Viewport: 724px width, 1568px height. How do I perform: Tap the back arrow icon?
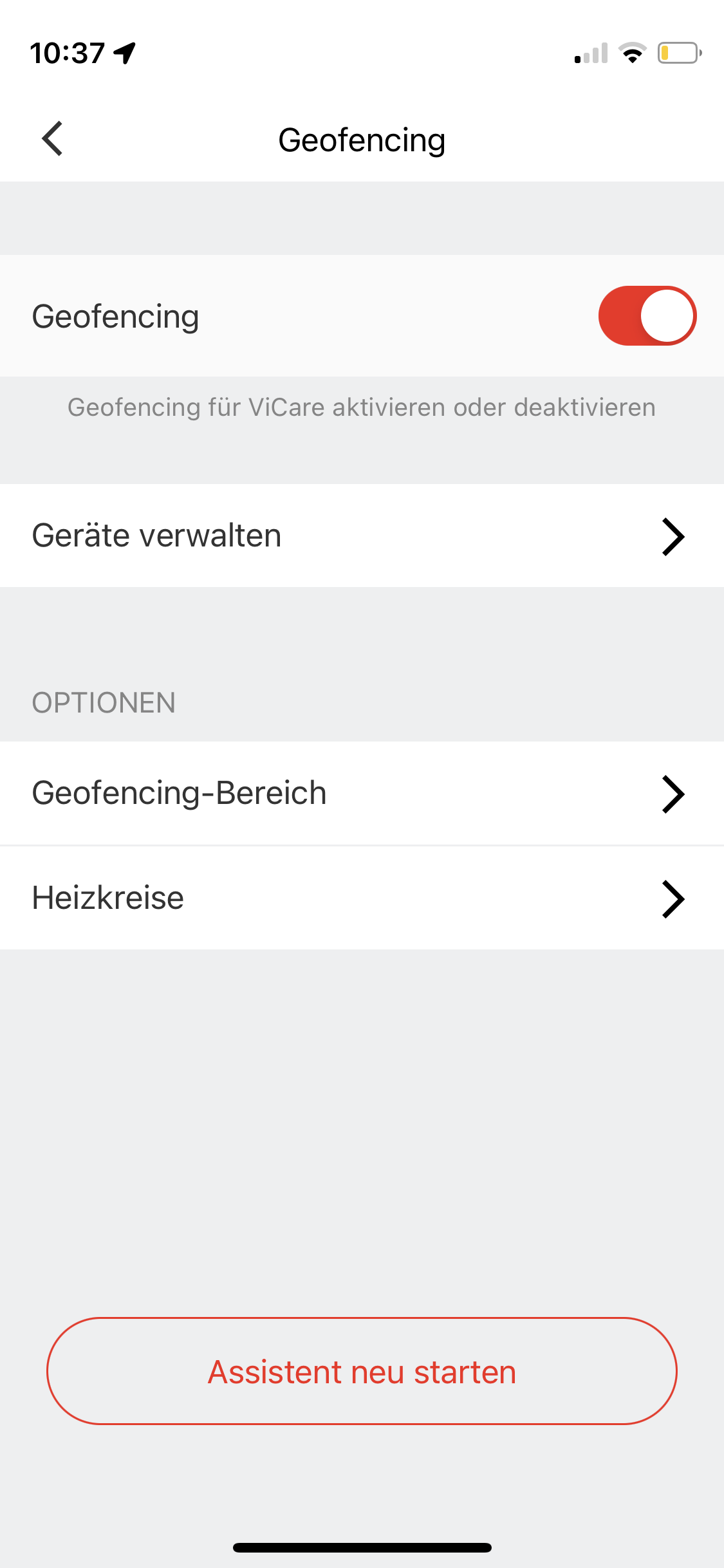click(x=52, y=138)
